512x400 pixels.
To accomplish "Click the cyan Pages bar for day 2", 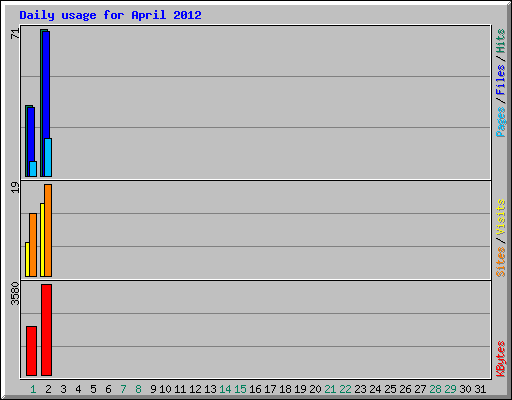I will [48, 157].
